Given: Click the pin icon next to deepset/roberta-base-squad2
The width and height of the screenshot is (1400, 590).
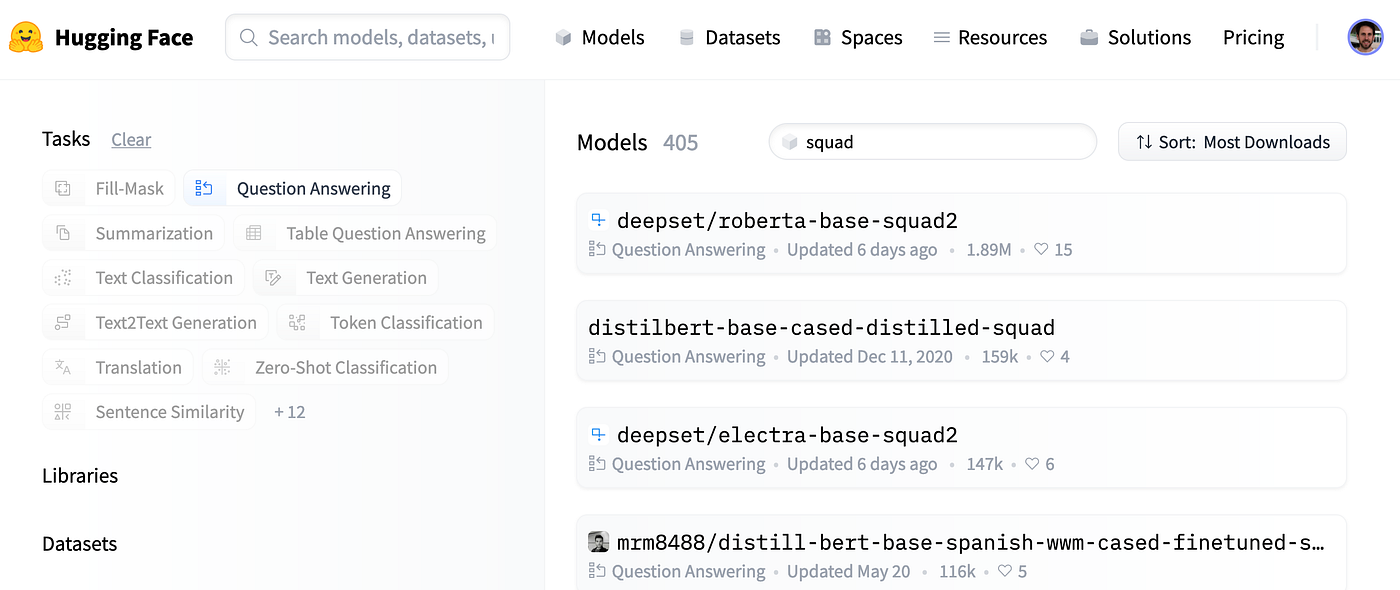Looking at the screenshot, I should [x=597, y=216].
